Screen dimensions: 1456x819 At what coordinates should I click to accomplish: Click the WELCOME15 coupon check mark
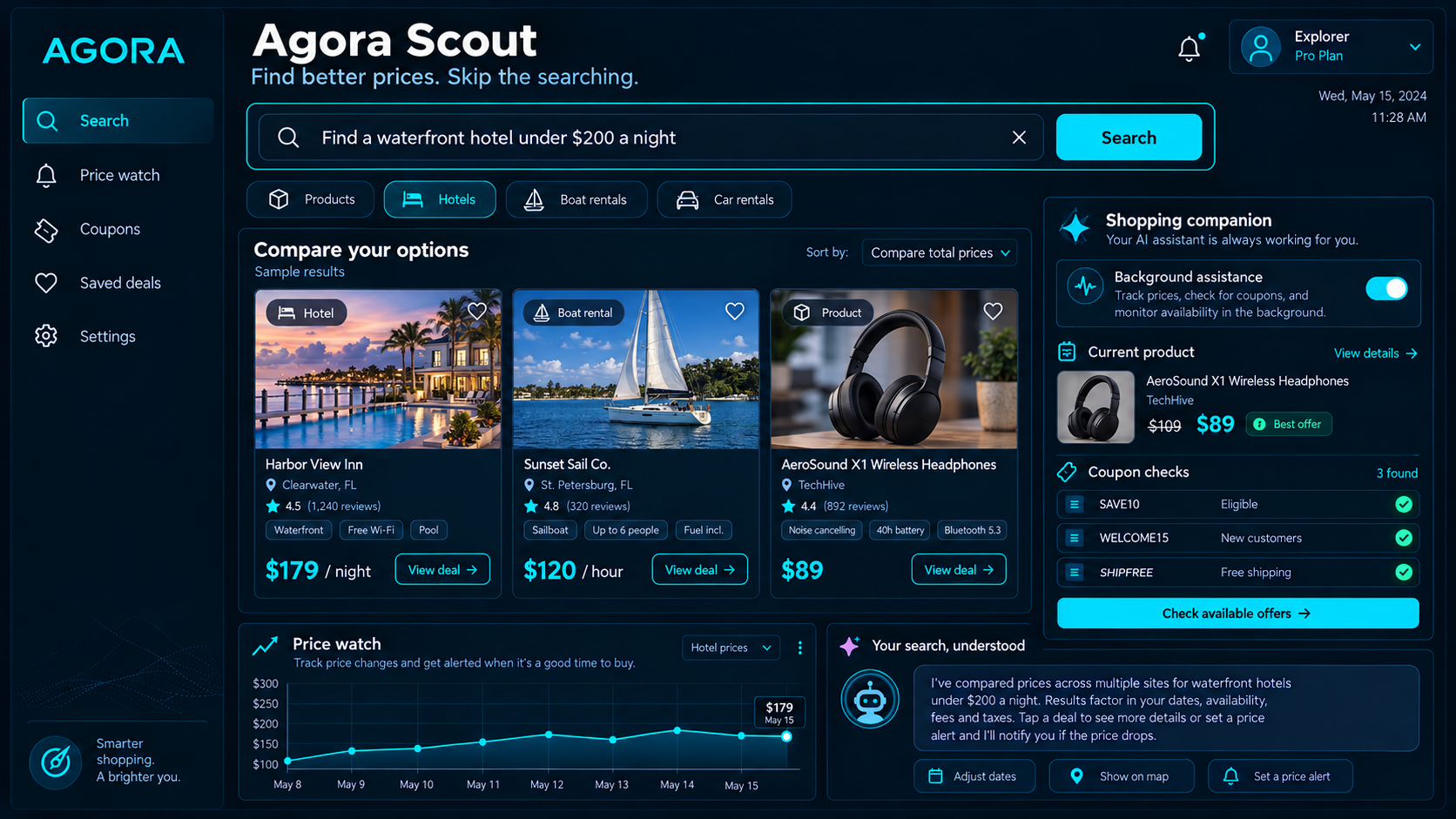coord(1404,538)
